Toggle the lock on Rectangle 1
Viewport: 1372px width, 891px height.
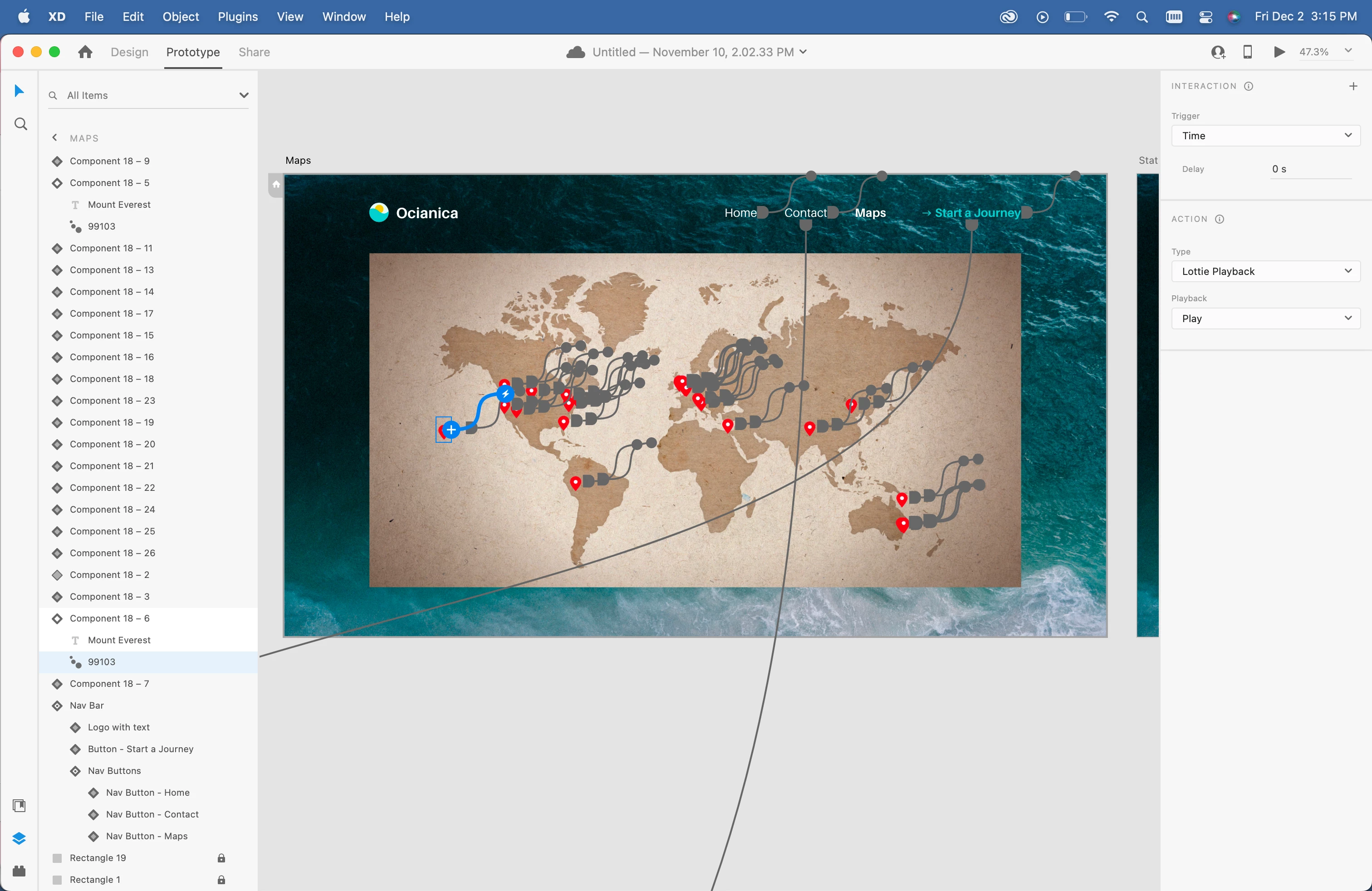coord(221,880)
